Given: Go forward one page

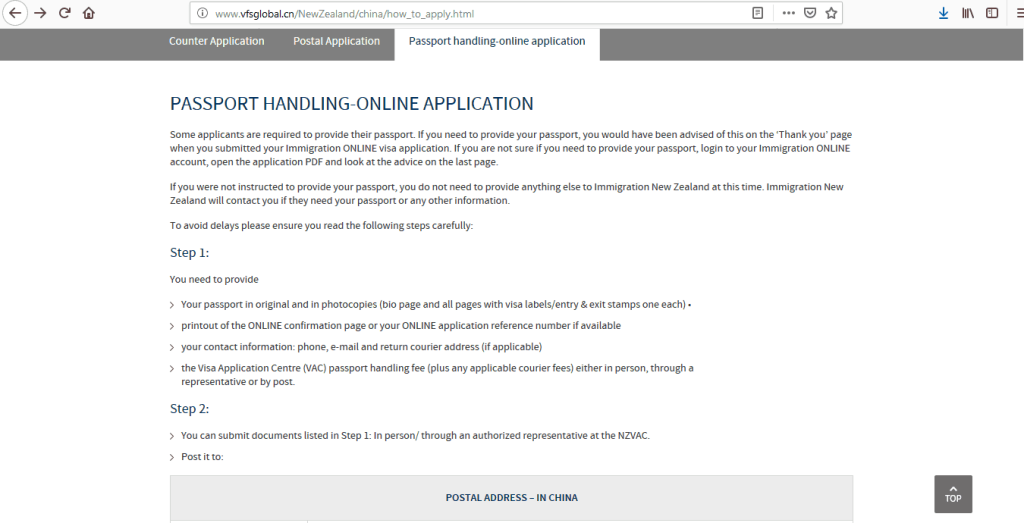Looking at the screenshot, I should coord(40,13).
